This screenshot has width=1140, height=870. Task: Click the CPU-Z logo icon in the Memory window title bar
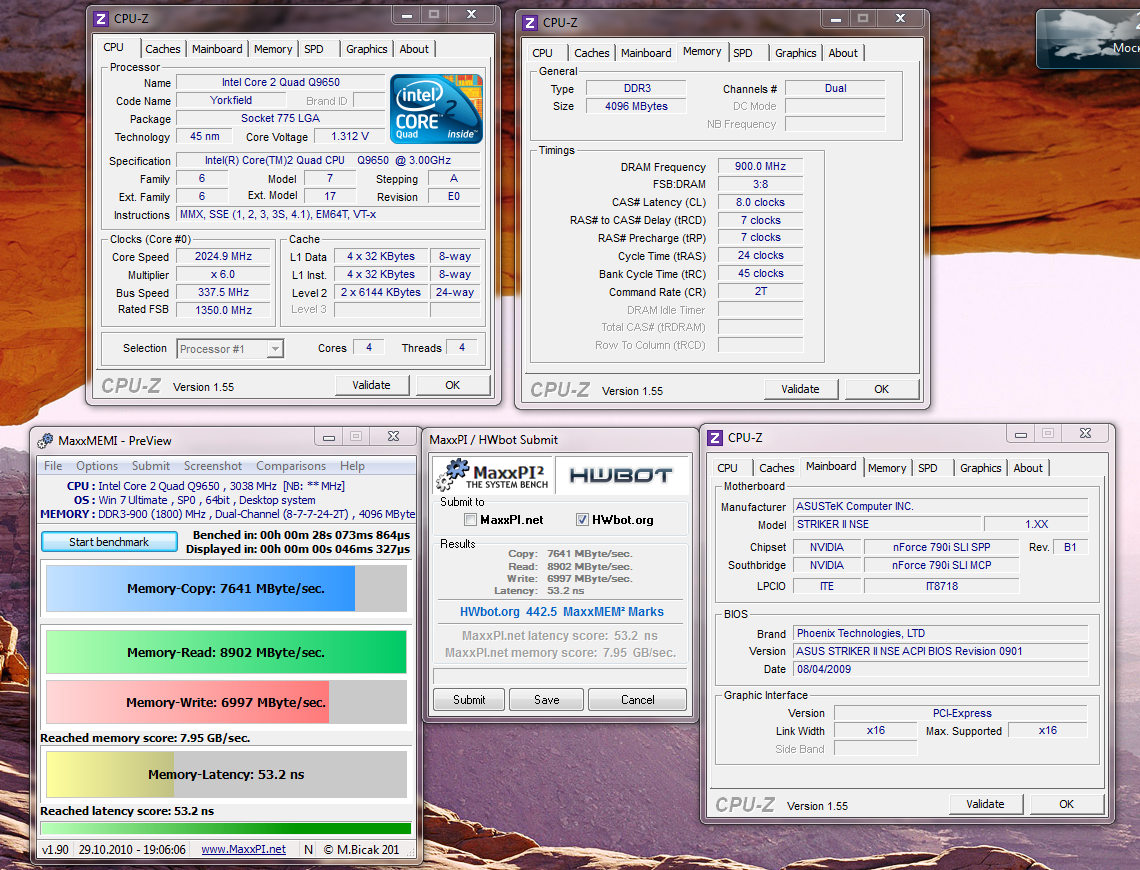(x=531, y=23)
